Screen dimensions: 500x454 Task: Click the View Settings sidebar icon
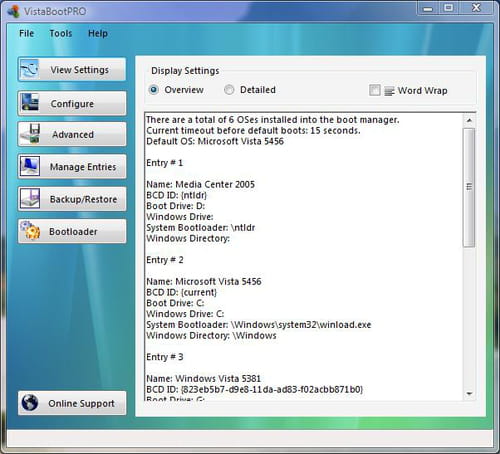click(x=29, y=69)
